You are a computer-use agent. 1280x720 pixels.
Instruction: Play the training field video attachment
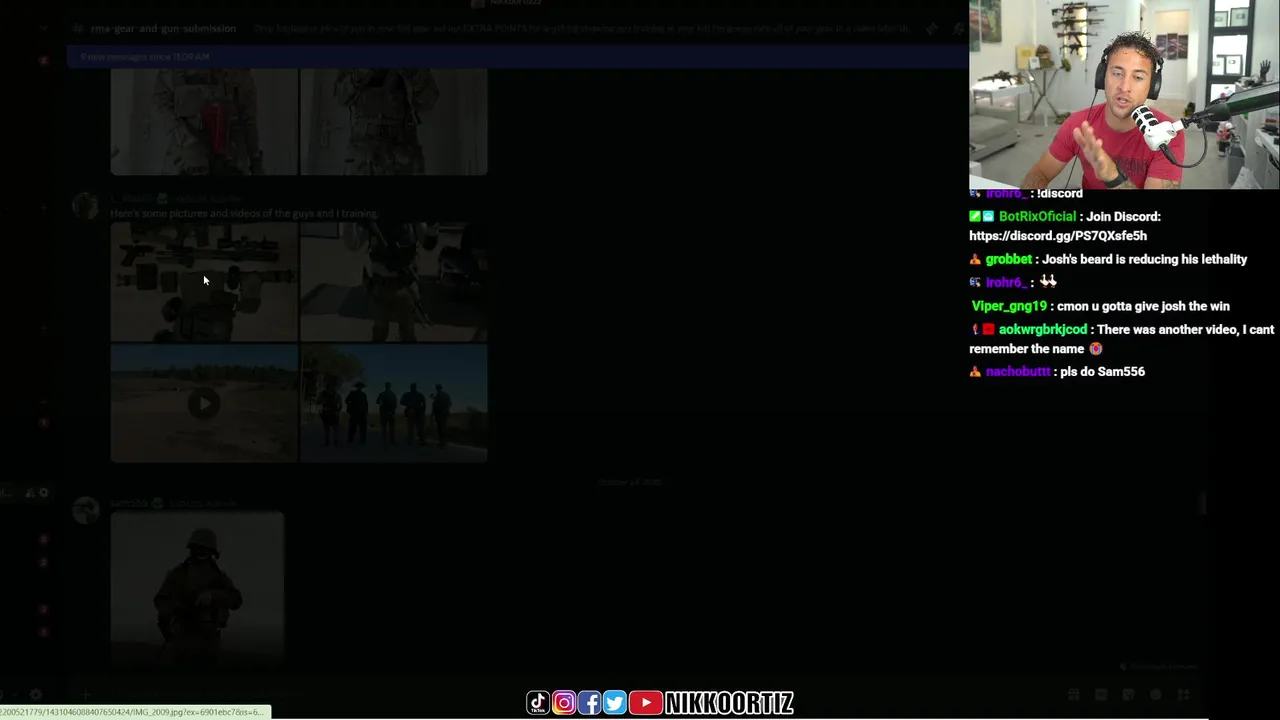[x=204, y=403]
